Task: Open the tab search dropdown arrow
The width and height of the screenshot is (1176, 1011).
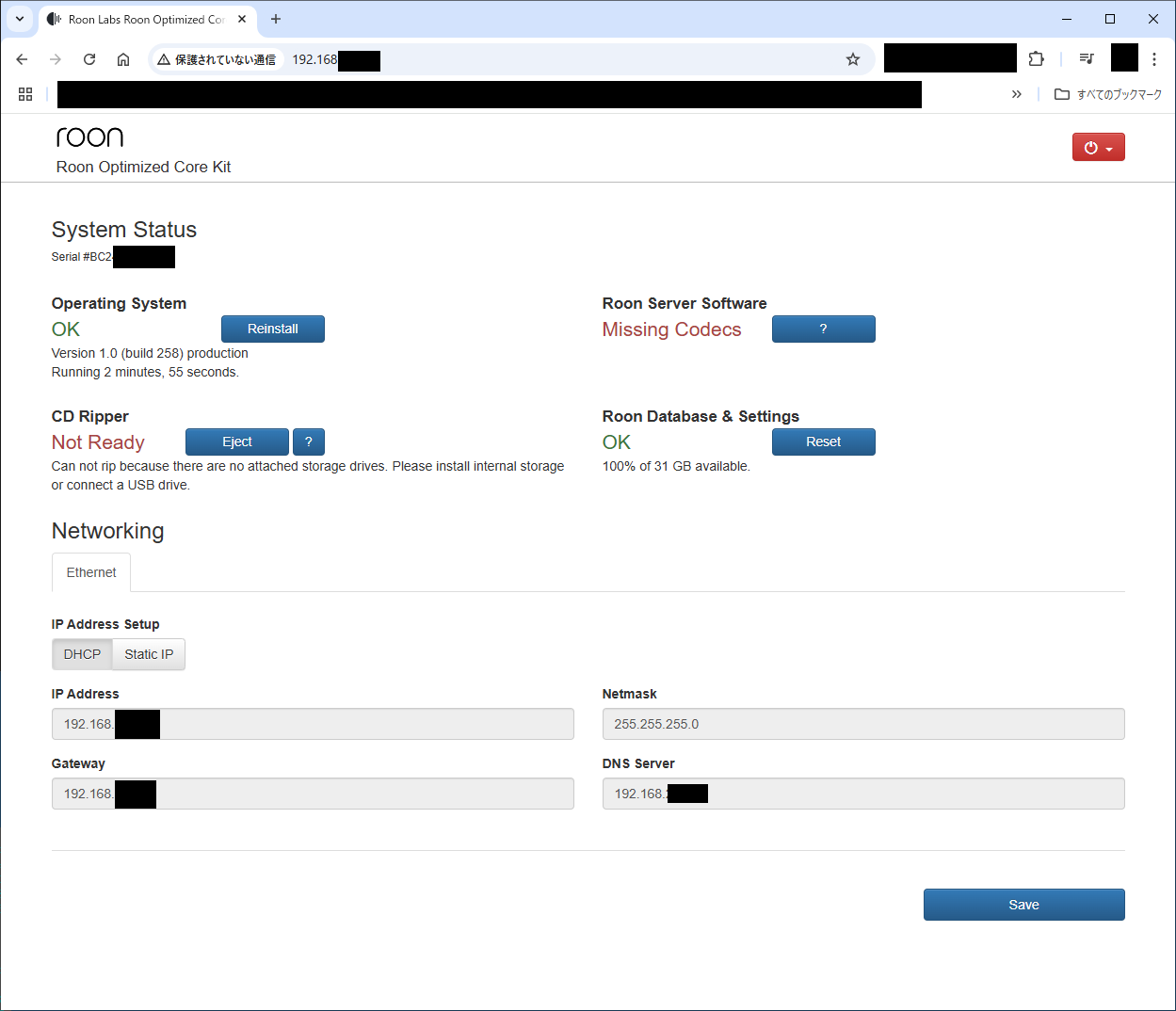Action: [x=20, y=19]
